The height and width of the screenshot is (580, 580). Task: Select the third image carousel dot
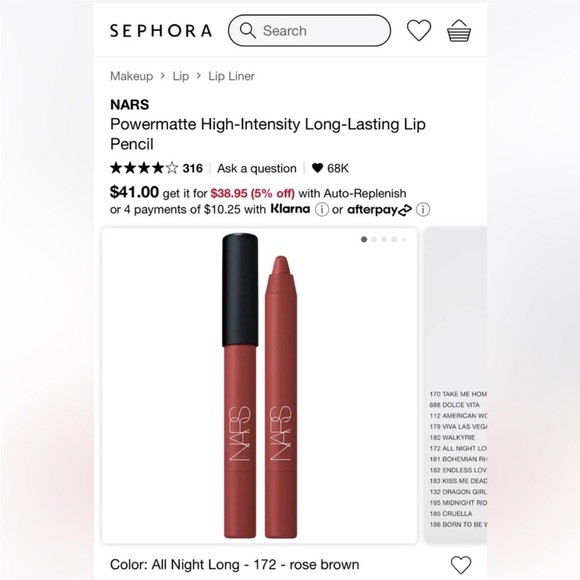pos(384,240)
